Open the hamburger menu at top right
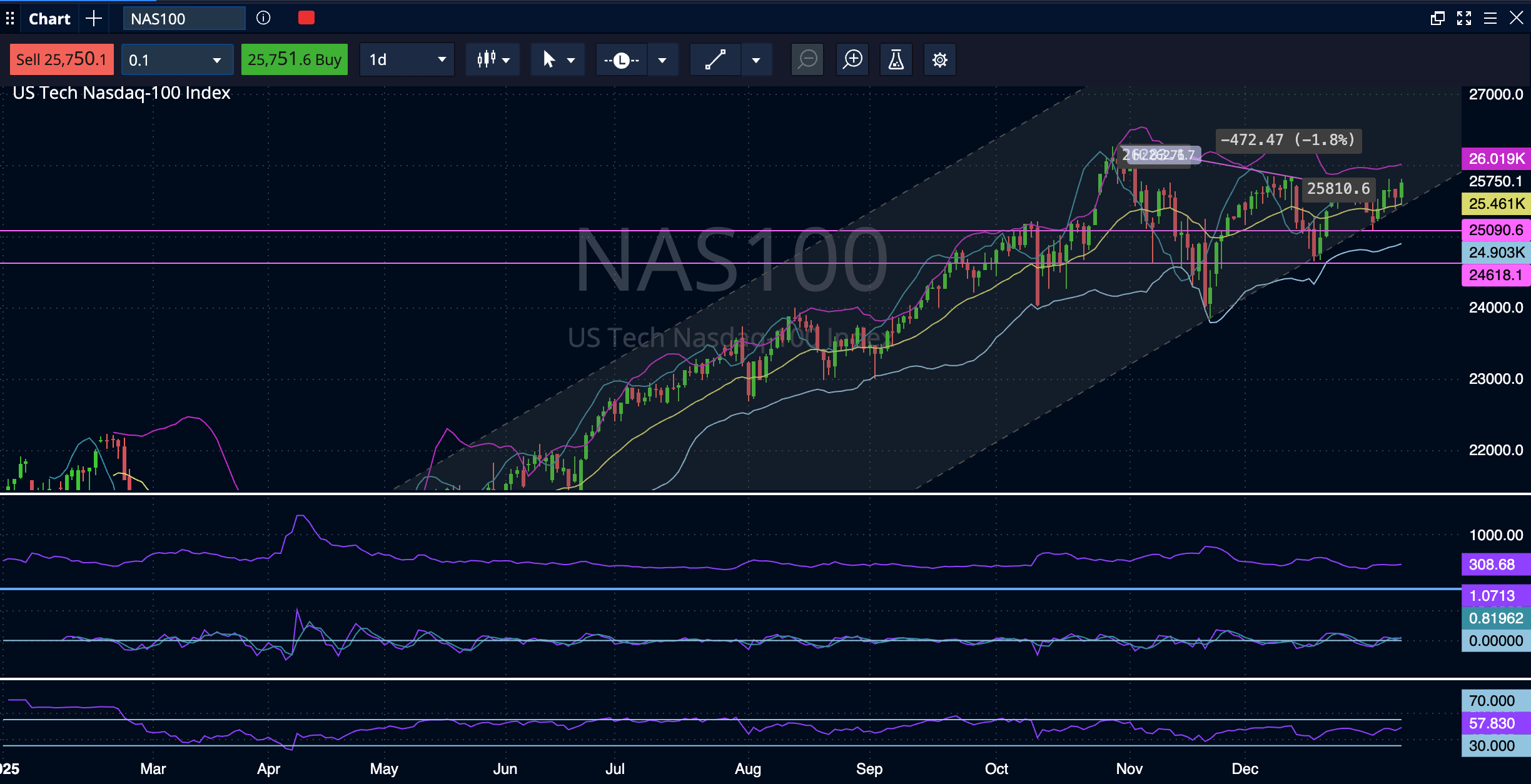Viewport: 1531px width, 784px height. [1492, 18]
